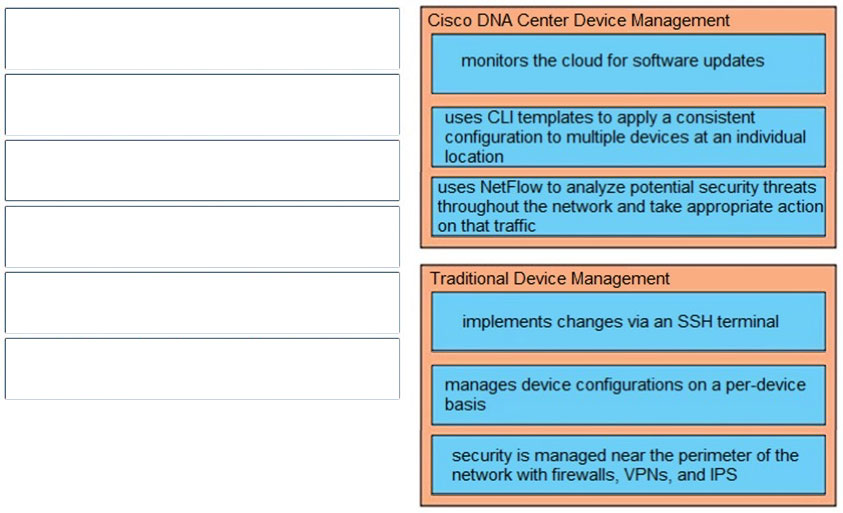Click the word 'basis' in per-device tile
843x513 pixels.
point(465,404)
